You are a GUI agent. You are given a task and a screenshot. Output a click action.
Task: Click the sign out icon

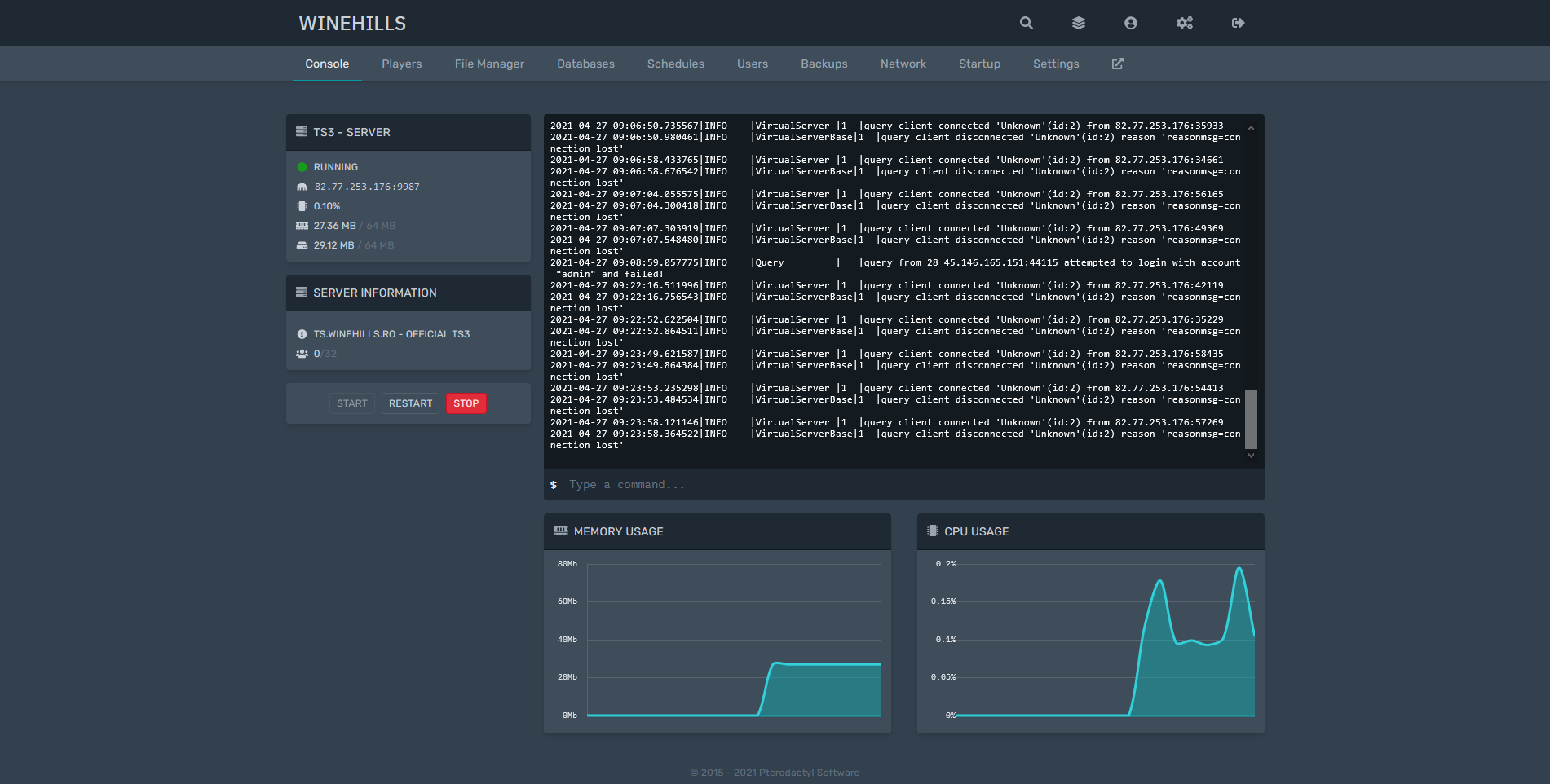tap(1238, 23)
